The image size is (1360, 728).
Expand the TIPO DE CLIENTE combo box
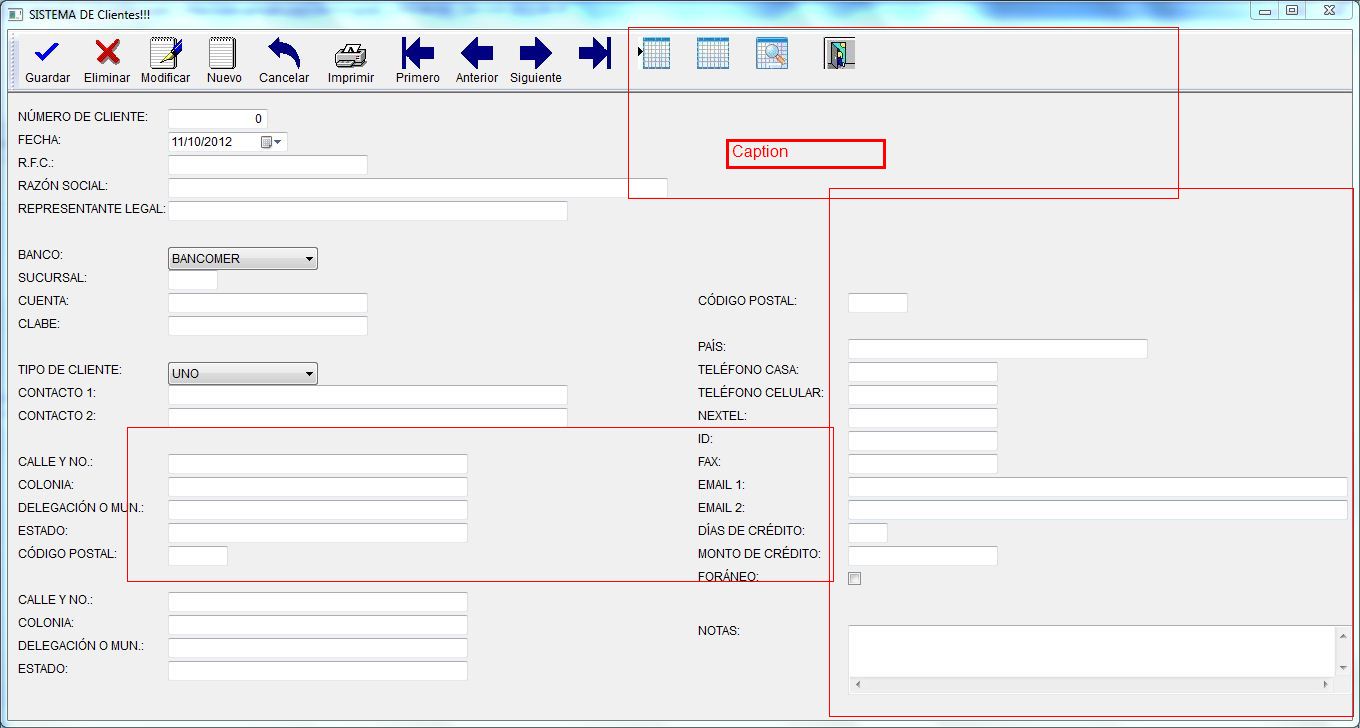309,373
